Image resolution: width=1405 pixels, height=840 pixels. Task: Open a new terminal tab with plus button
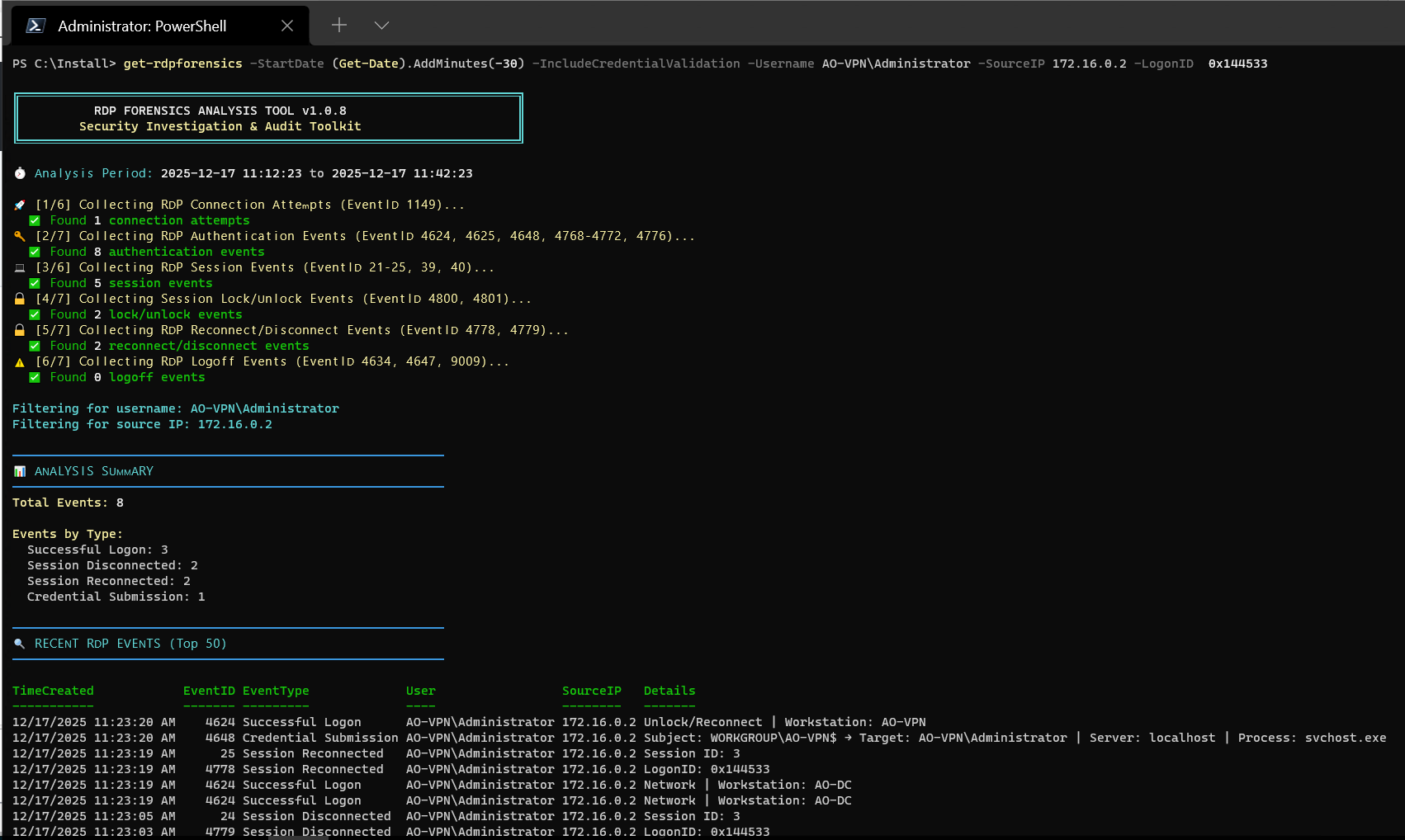pos(339,26)
